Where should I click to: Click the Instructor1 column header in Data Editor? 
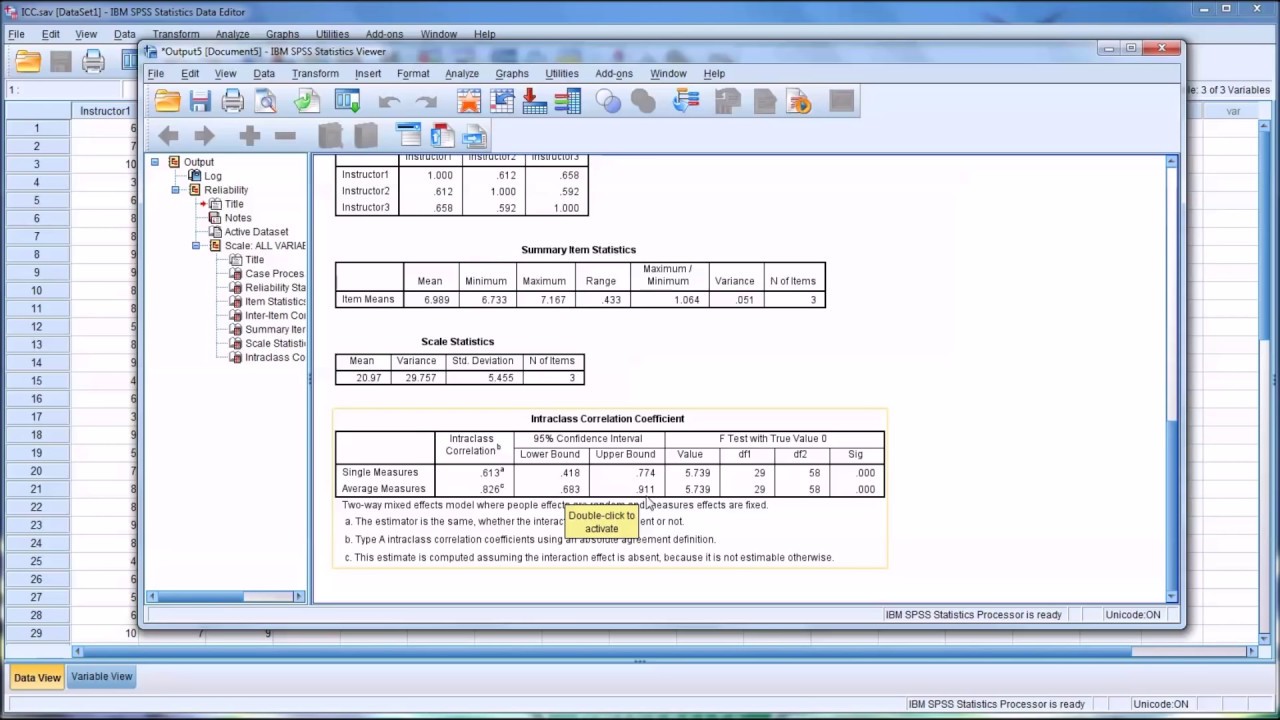pos(105,111)
